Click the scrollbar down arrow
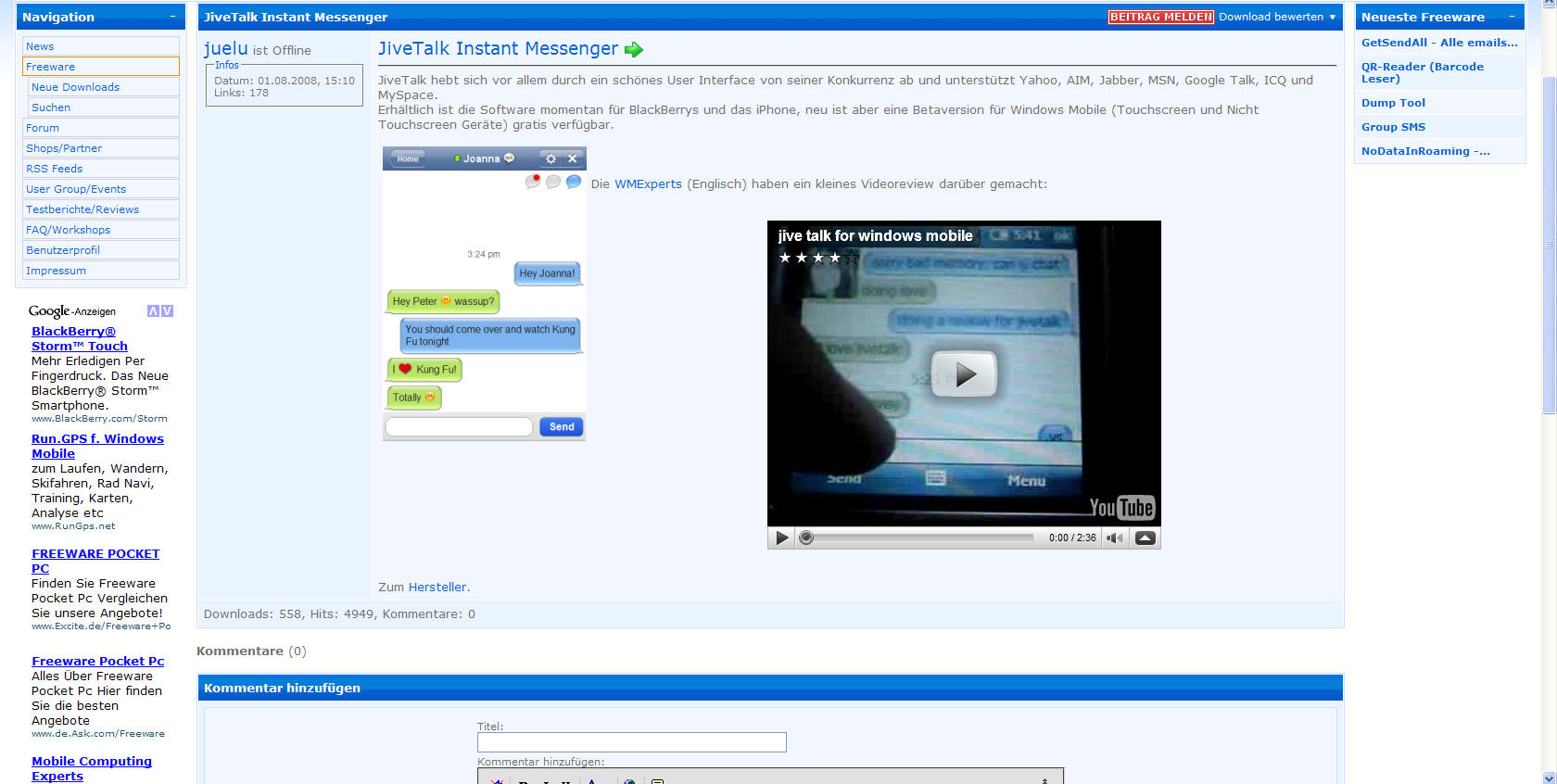 pos(1549,778)
